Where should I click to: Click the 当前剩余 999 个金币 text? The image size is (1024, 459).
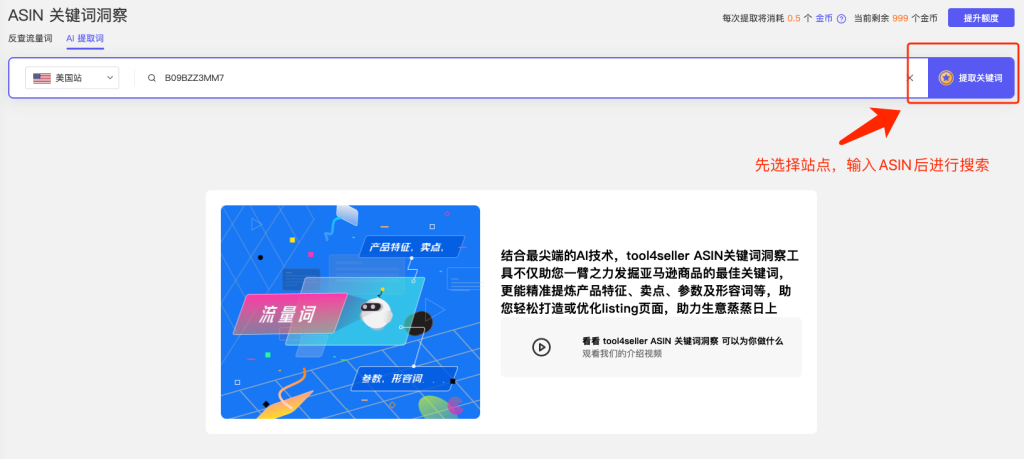[x=895, y=19]
